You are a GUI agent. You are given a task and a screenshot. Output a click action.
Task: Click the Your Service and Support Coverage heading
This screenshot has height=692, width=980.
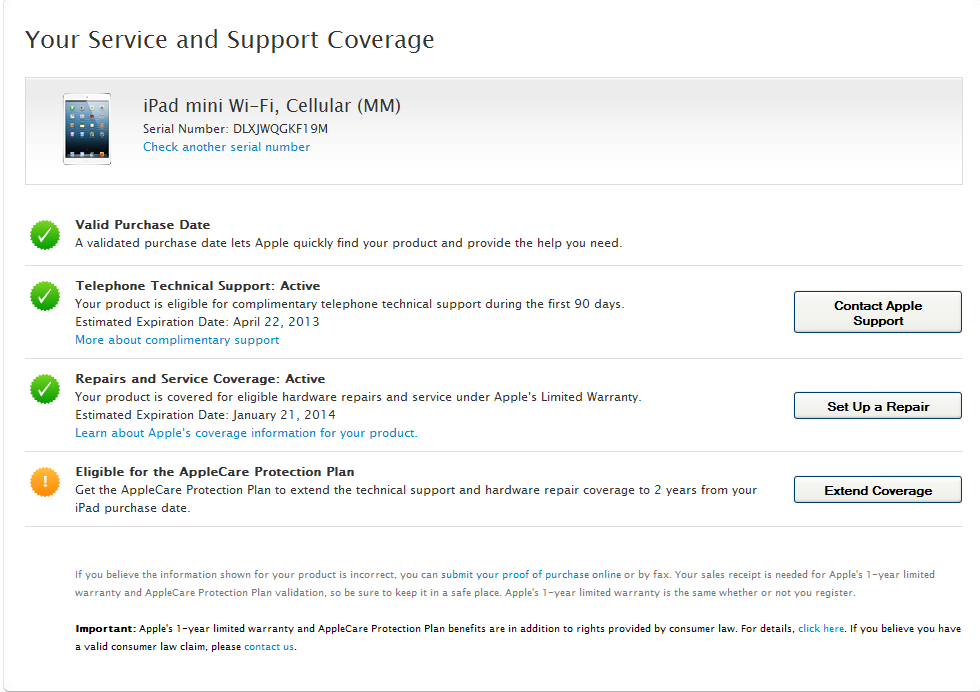click(229, 40)
